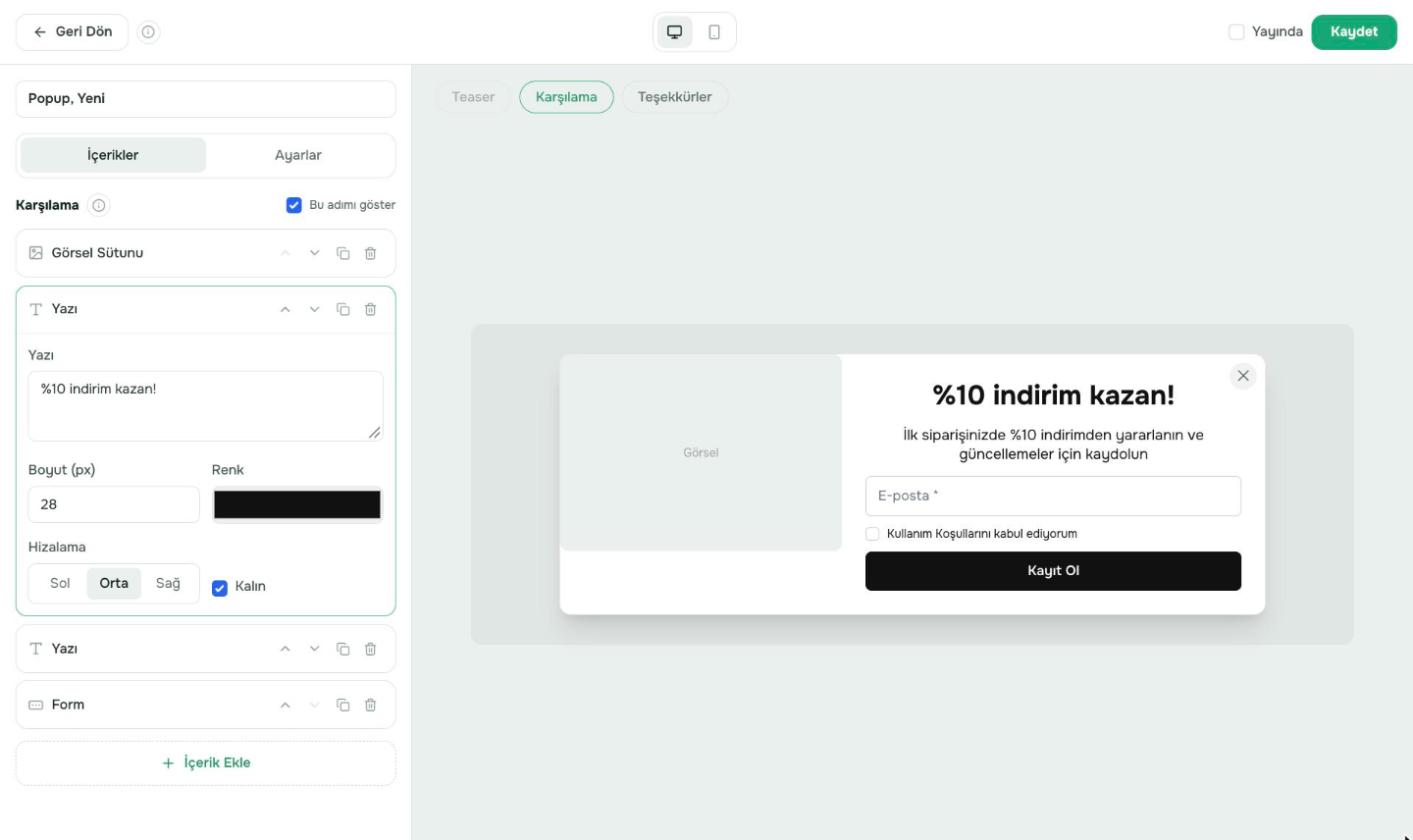
Task: Move Görsel Sütunu block down
Action: [x=314, y=253]
